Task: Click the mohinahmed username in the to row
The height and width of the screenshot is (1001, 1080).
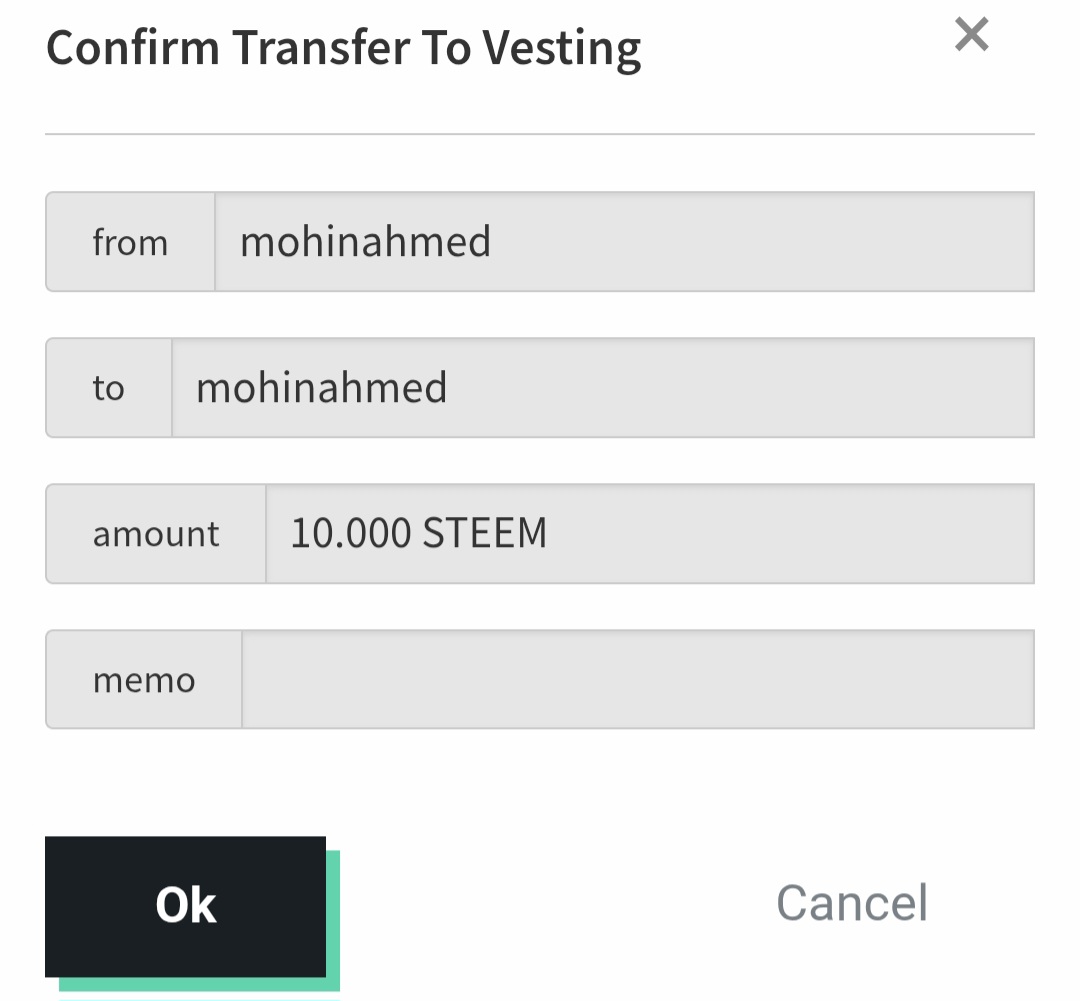Action: 321,388
